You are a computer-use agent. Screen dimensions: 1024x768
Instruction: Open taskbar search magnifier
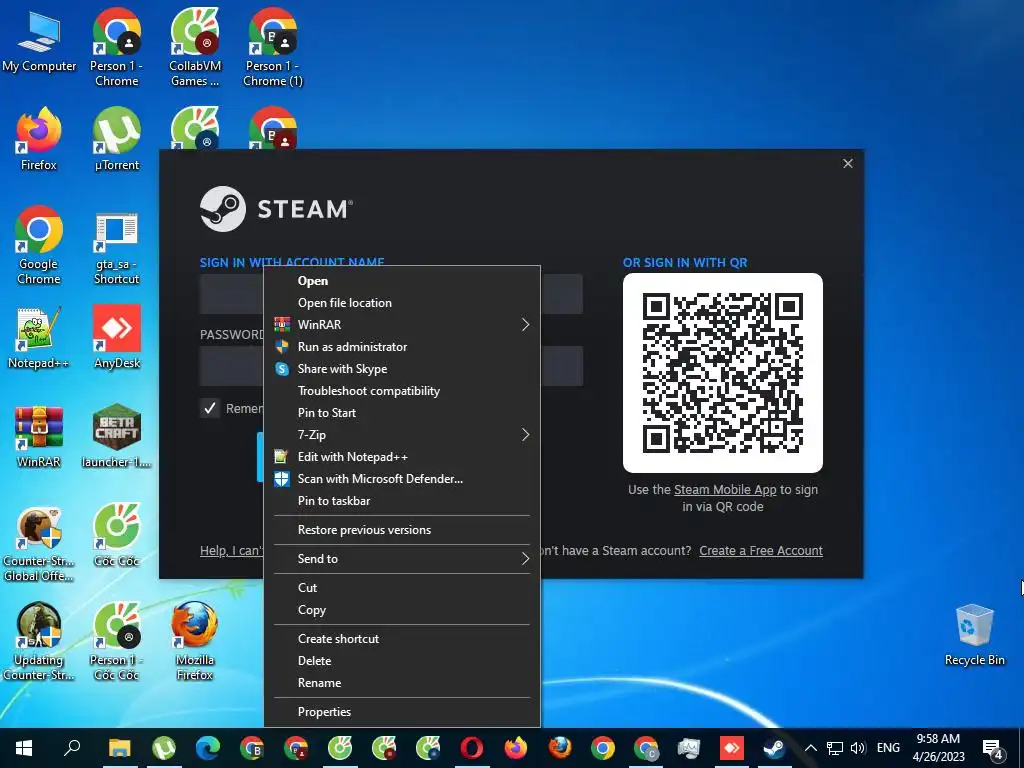[72, 748]
